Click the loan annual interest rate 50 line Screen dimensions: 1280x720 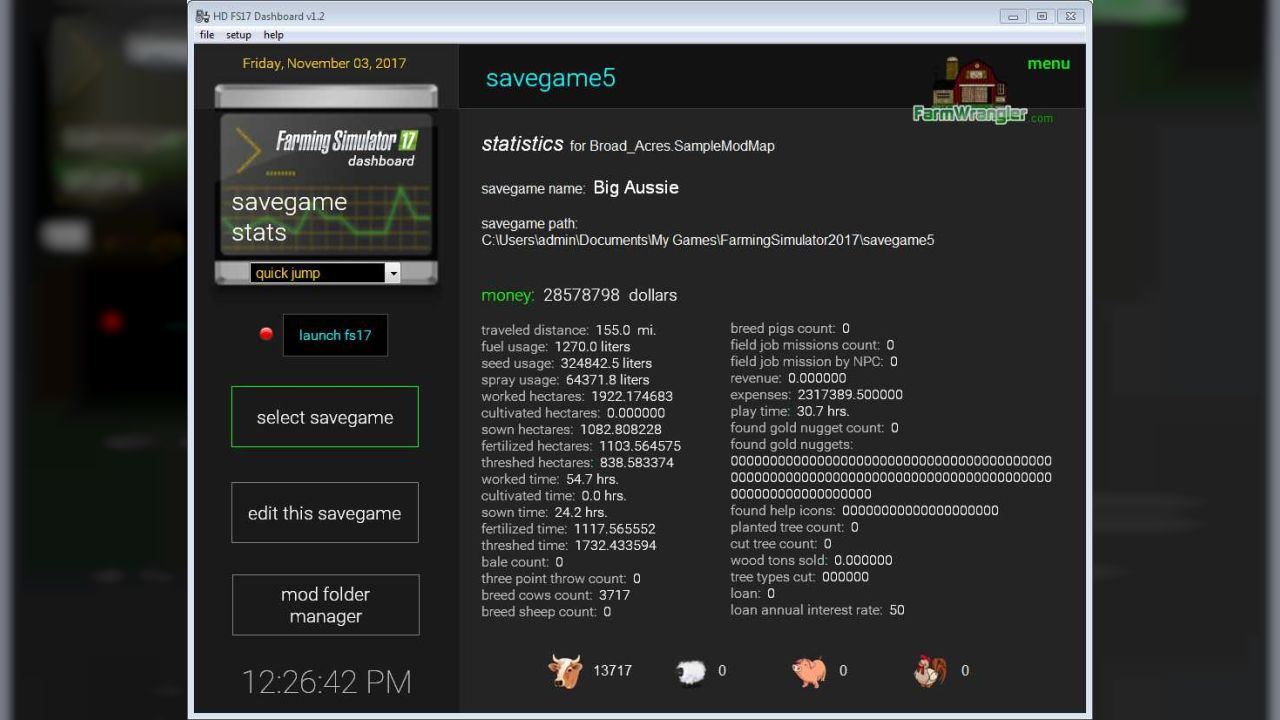pos(817,610)
